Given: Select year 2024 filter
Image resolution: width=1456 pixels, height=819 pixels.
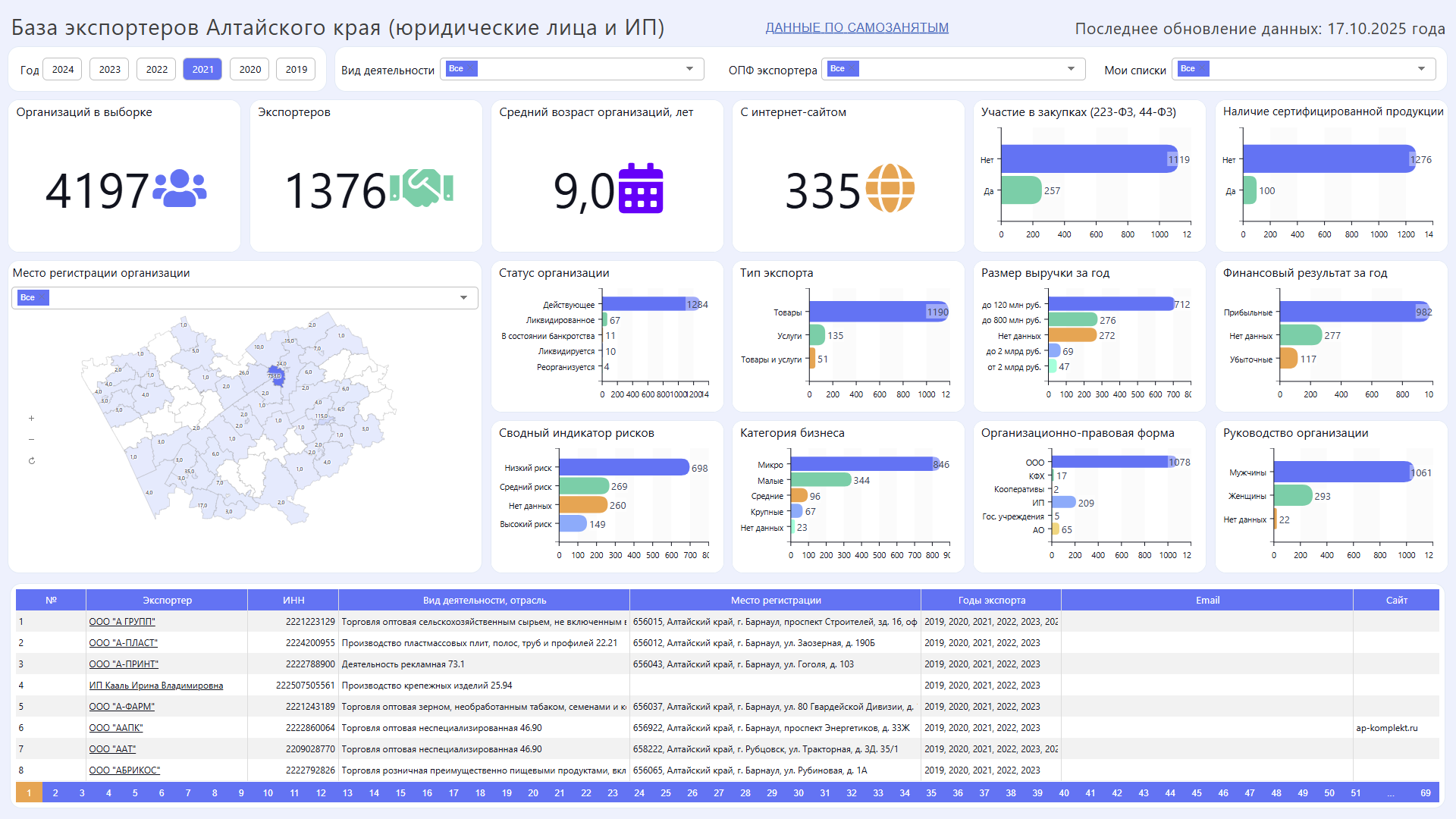Looking at the screenshot, I should point(63,69).
